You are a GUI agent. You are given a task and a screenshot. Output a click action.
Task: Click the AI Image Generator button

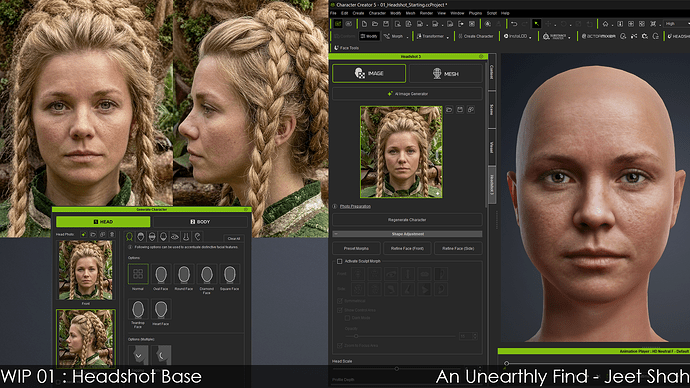[x=407, y=94]
